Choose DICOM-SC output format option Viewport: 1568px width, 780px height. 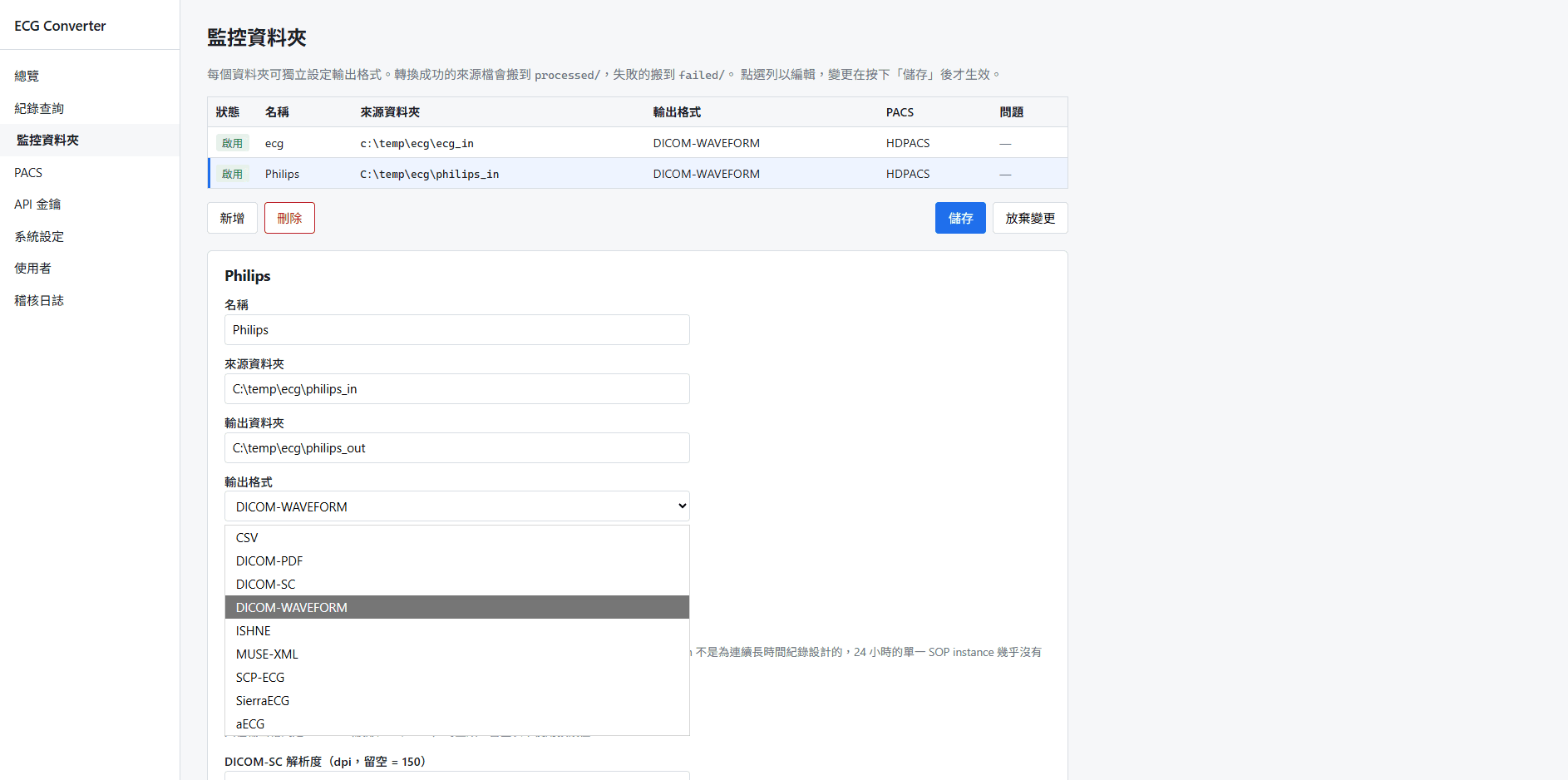(x=457, y=585)
